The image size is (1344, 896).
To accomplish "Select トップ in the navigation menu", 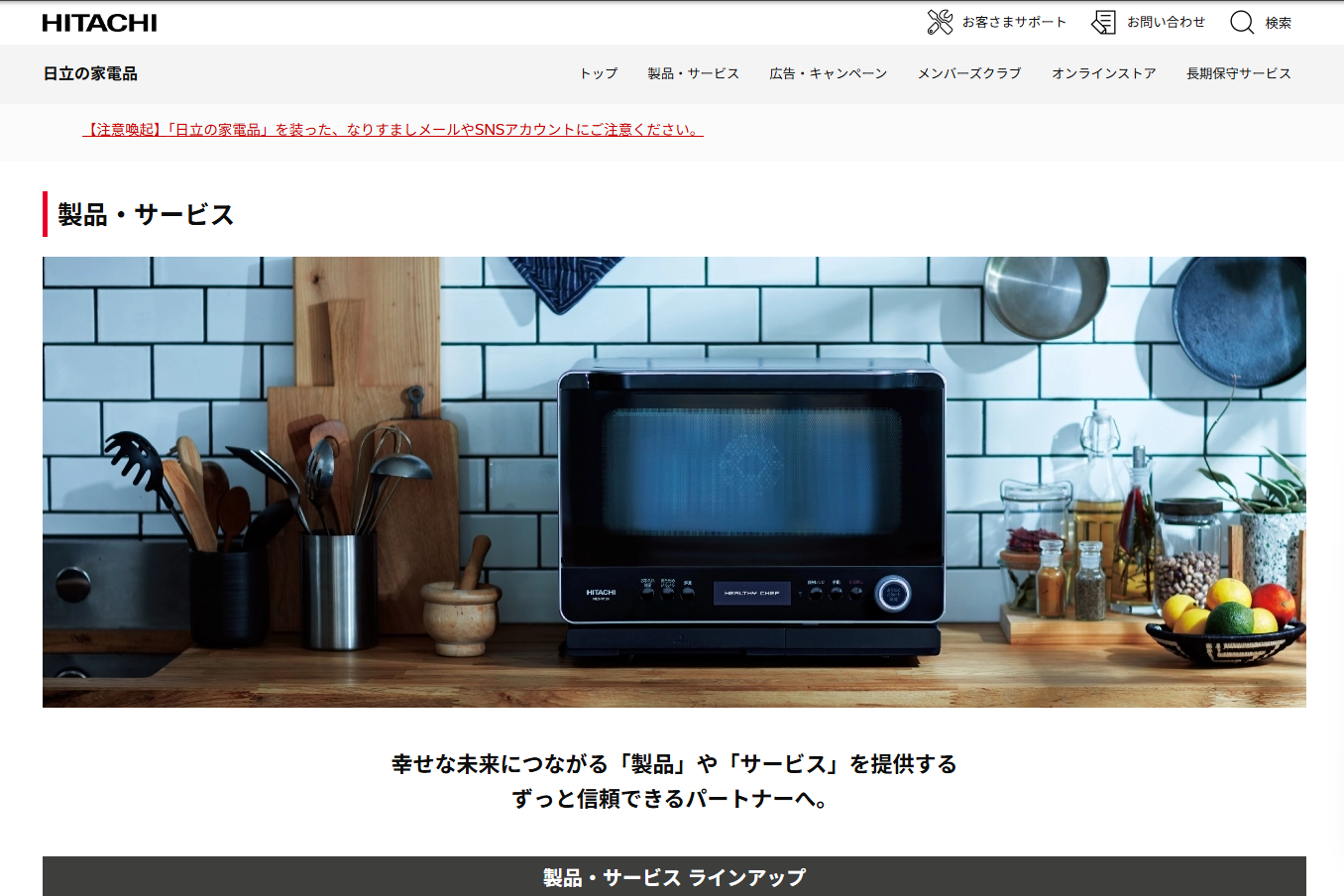I will pos(599,73).
